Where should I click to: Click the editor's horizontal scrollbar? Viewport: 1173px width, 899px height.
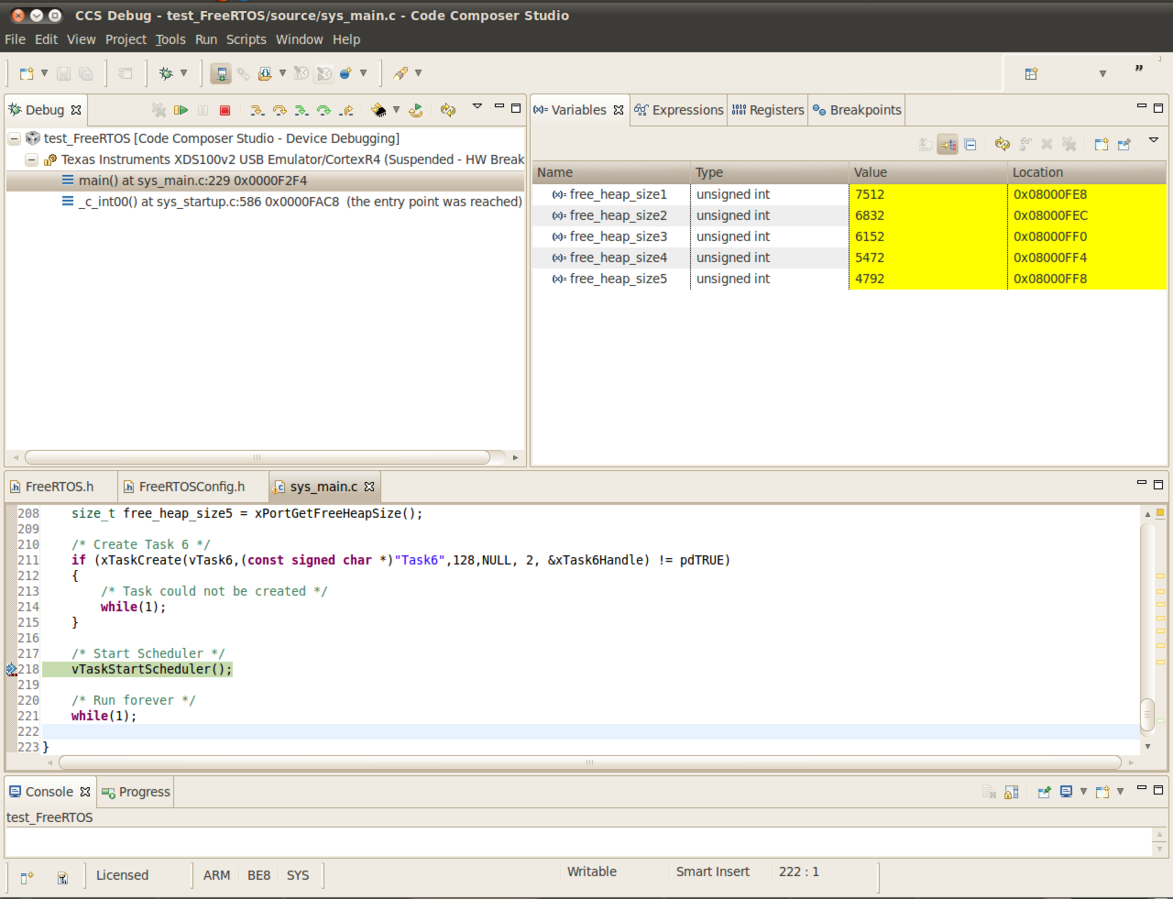(590, 762)
